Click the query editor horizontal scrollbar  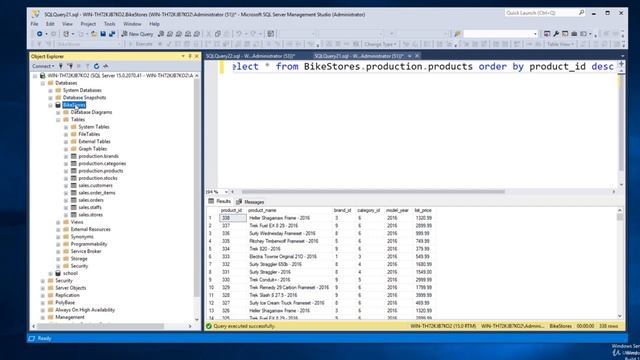click(x=373, y=191)
